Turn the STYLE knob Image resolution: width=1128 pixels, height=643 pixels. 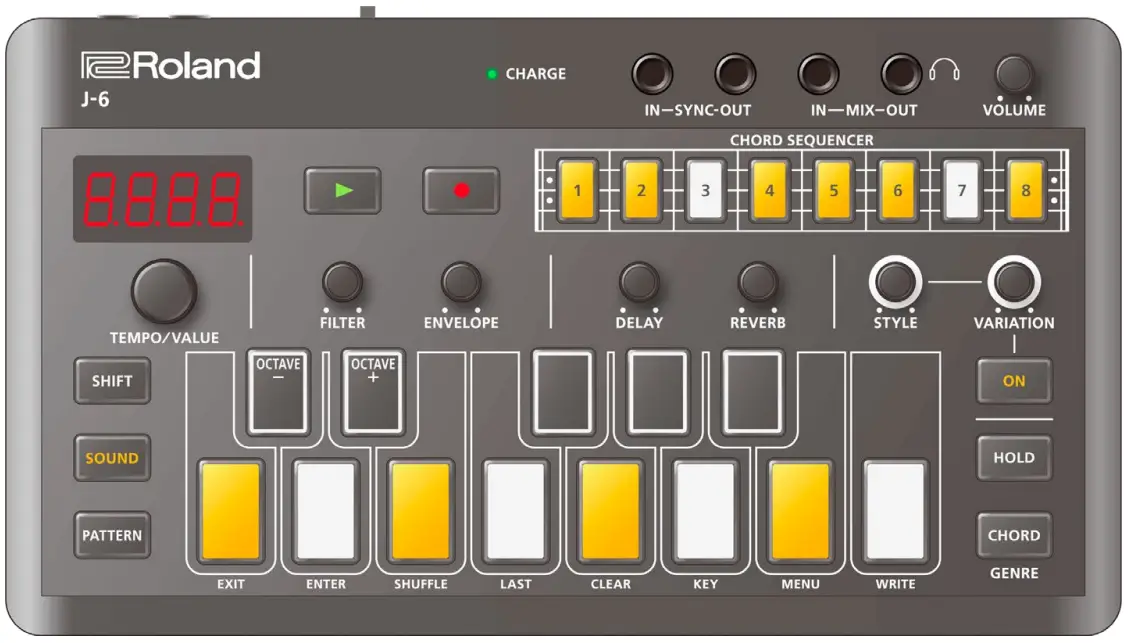pyautogui.click(x=897, y=283)
